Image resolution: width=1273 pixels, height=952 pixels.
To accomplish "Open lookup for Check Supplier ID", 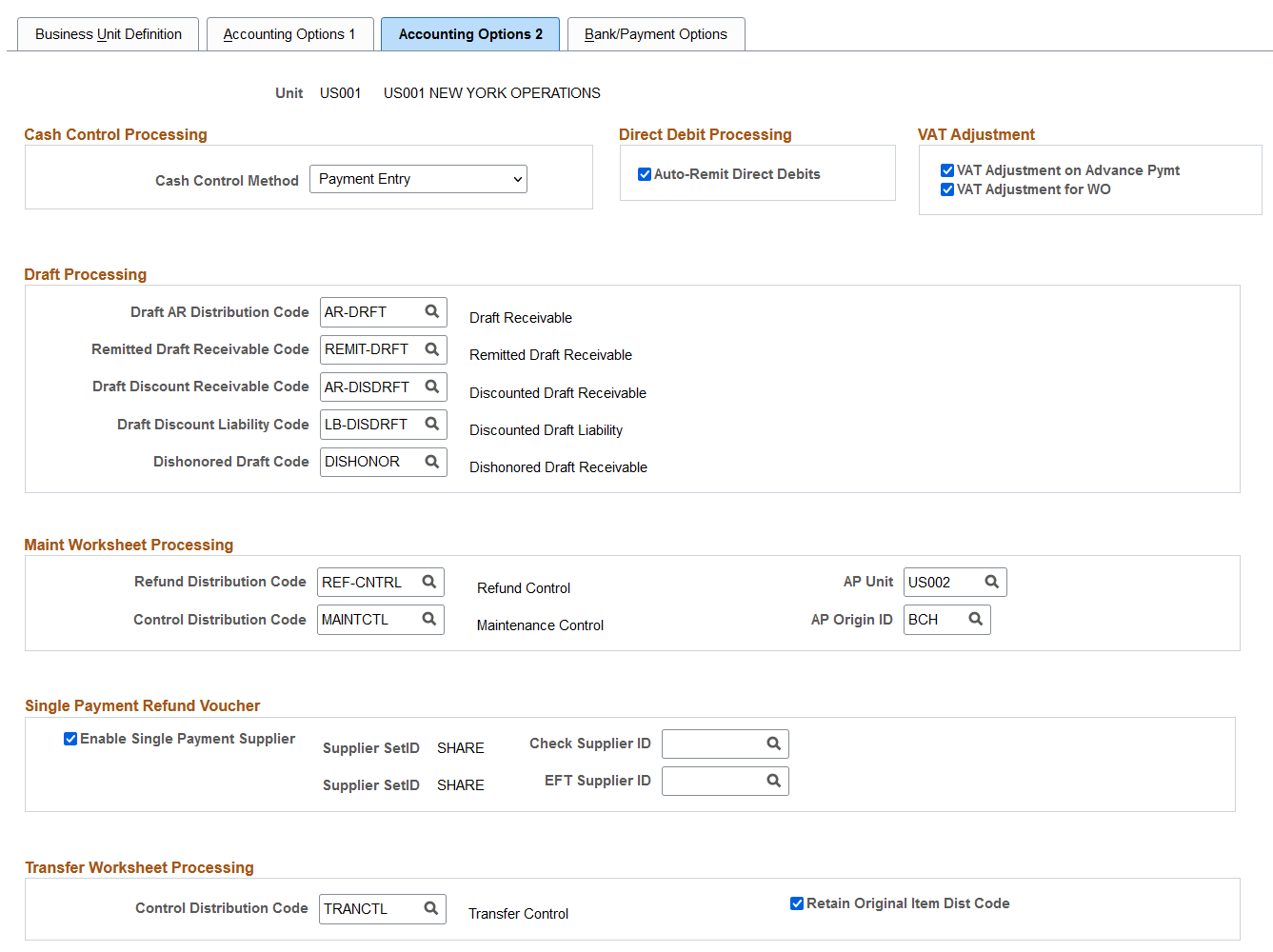I will (772, 744).
